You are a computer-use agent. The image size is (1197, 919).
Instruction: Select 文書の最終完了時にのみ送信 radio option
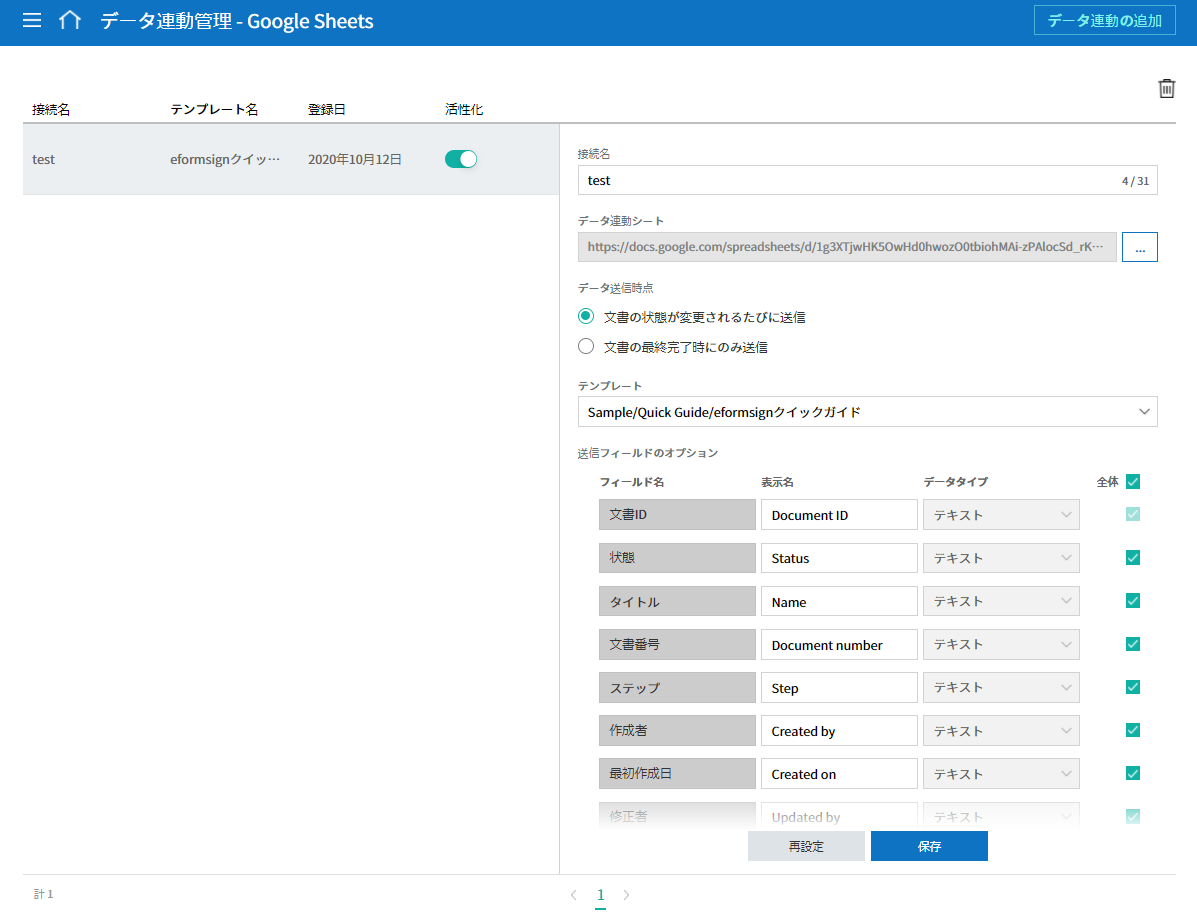586,347
